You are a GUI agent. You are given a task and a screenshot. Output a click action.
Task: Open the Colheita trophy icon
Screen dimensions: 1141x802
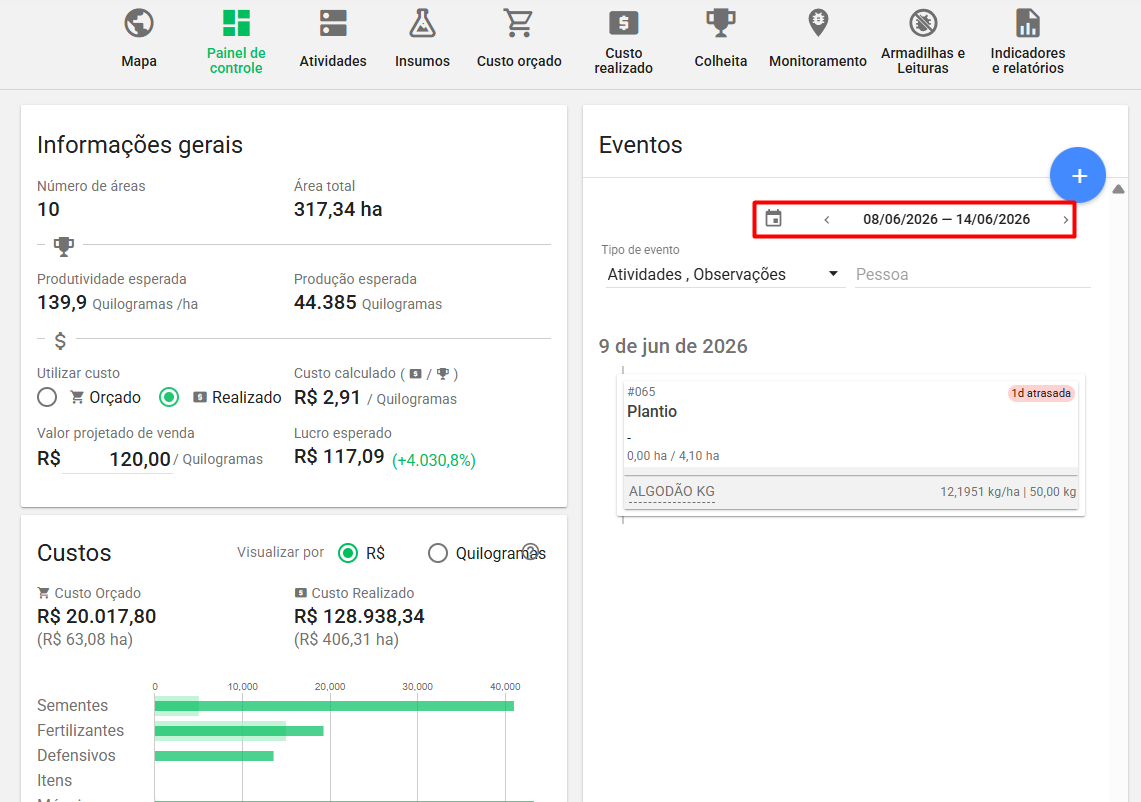coord(720,23)
